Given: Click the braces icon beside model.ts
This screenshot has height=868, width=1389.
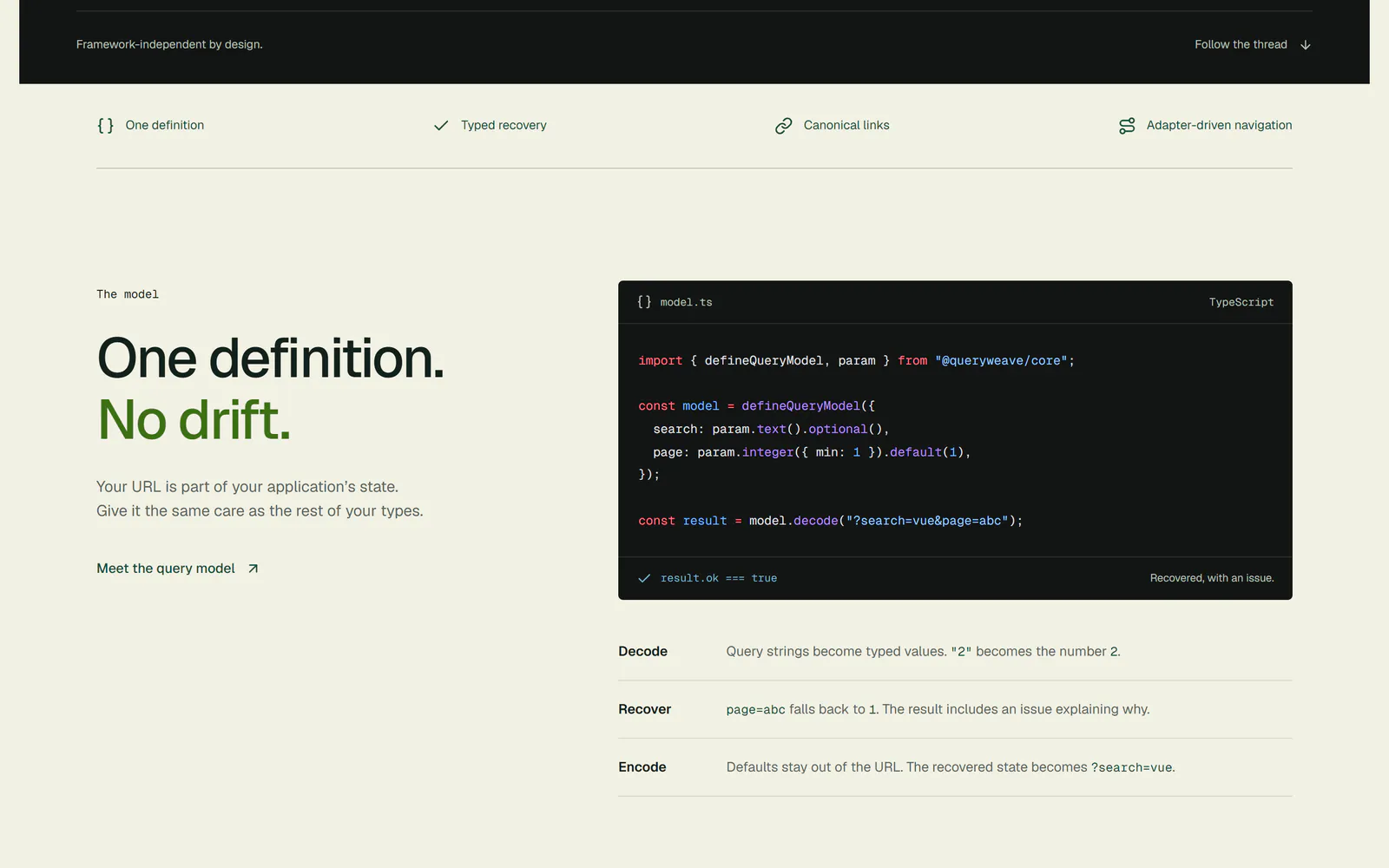Looking at the screenshot, I should (644, 302).
